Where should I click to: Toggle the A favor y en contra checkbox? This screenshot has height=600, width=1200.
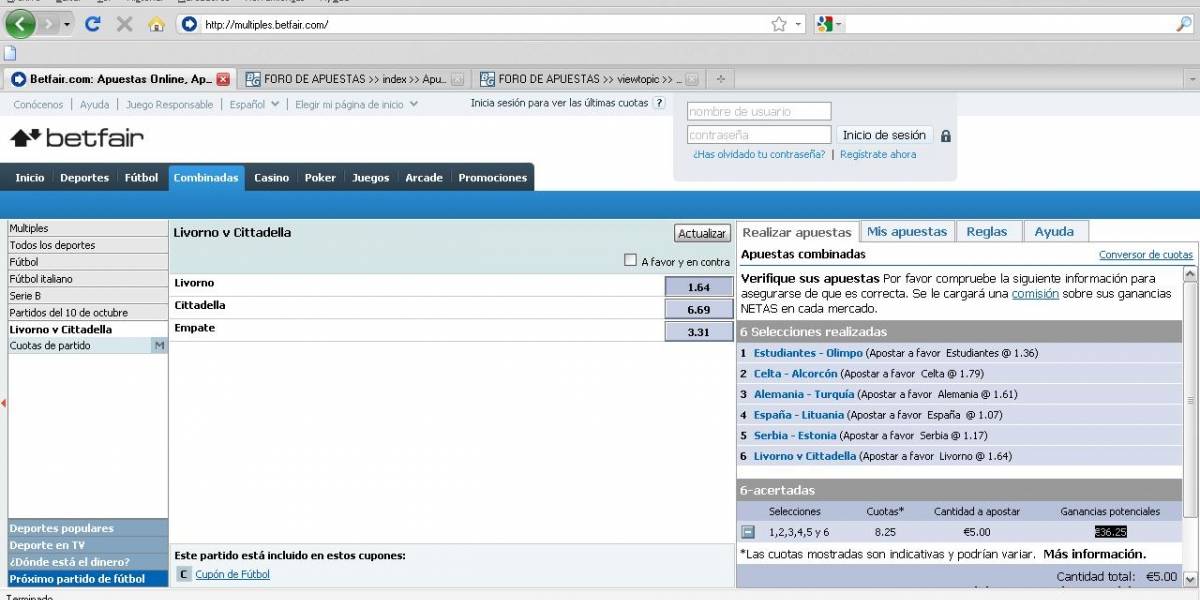(630, 261)
